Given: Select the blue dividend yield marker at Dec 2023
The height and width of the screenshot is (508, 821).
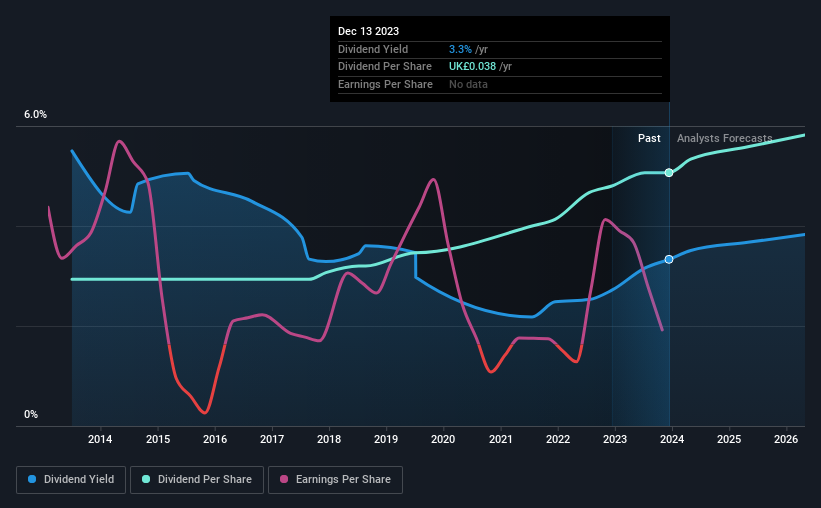Looking at the screenshot, I should tap(669, 259).
